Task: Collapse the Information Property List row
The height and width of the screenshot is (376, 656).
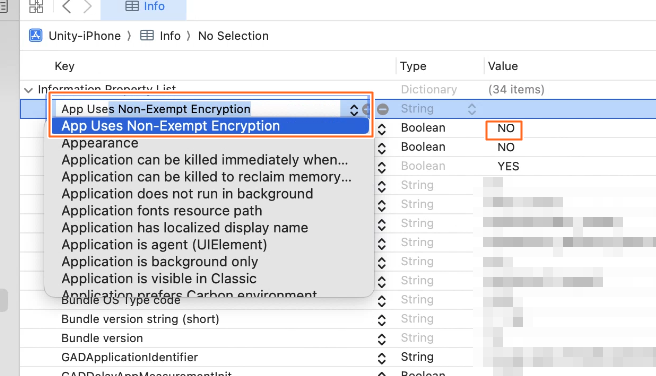Action: tap(28, 90)
